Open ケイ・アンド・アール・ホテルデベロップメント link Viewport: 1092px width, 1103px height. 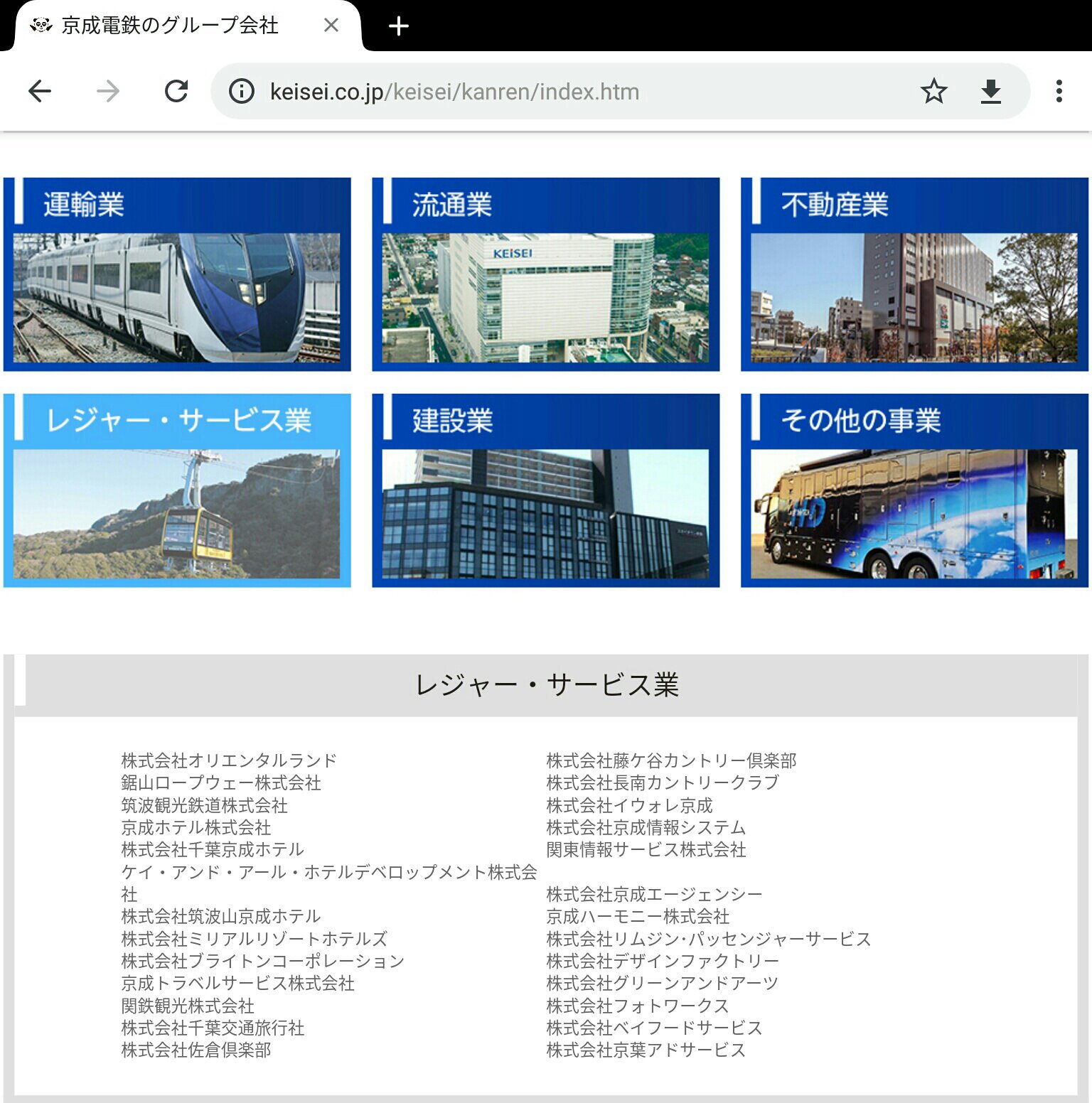point(329,883)
